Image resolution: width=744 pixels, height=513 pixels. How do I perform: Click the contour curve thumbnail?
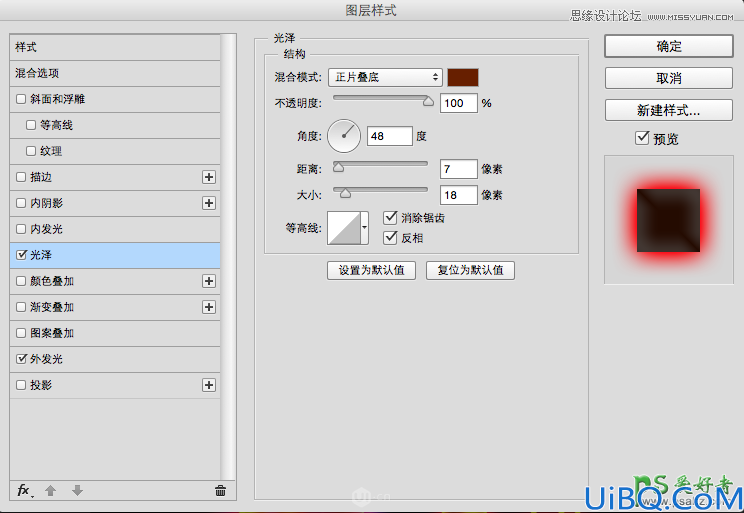[344, 228]
